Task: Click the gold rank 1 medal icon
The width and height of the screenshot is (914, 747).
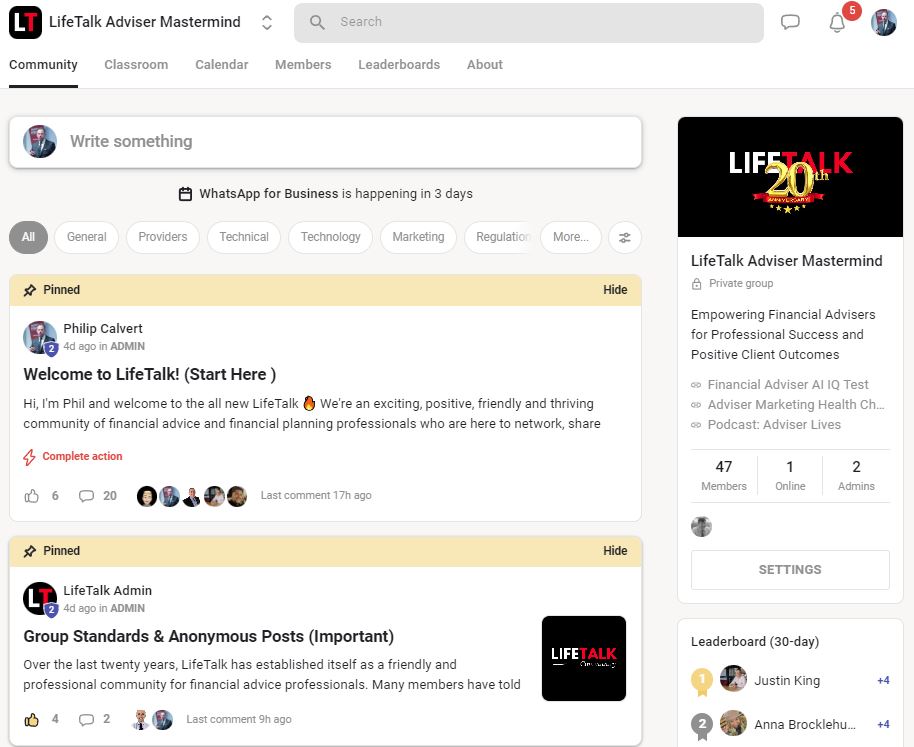Action: pos(702,681)
